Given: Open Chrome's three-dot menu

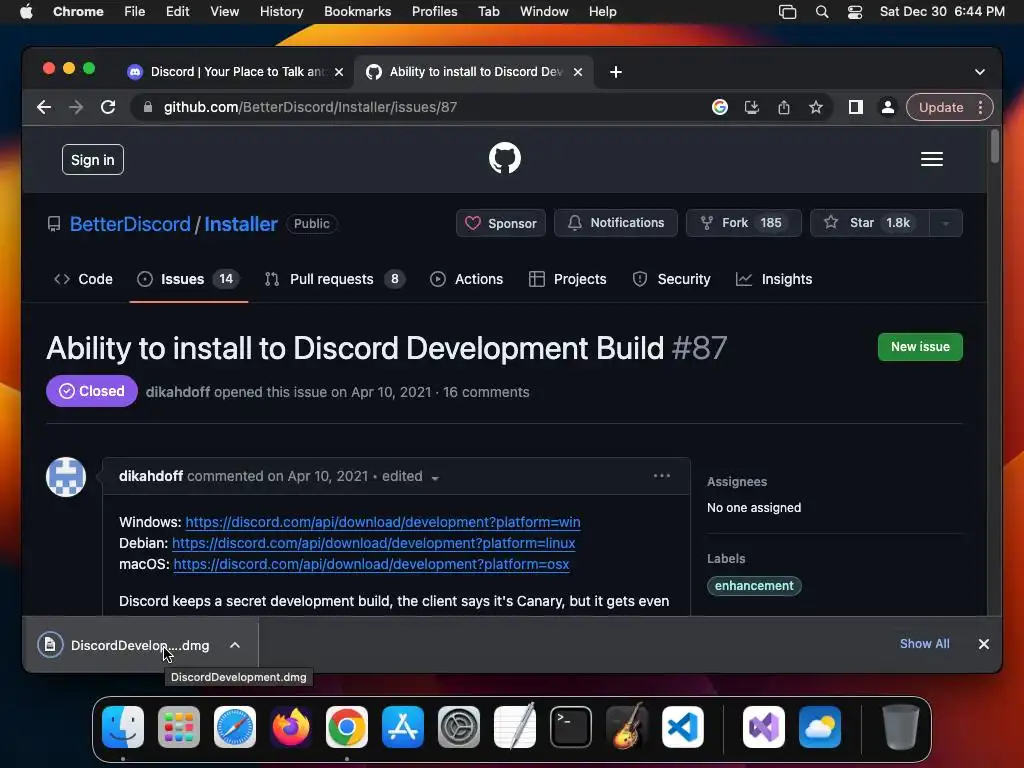Looking at the screenshot, I should click(x=980, y=107).
